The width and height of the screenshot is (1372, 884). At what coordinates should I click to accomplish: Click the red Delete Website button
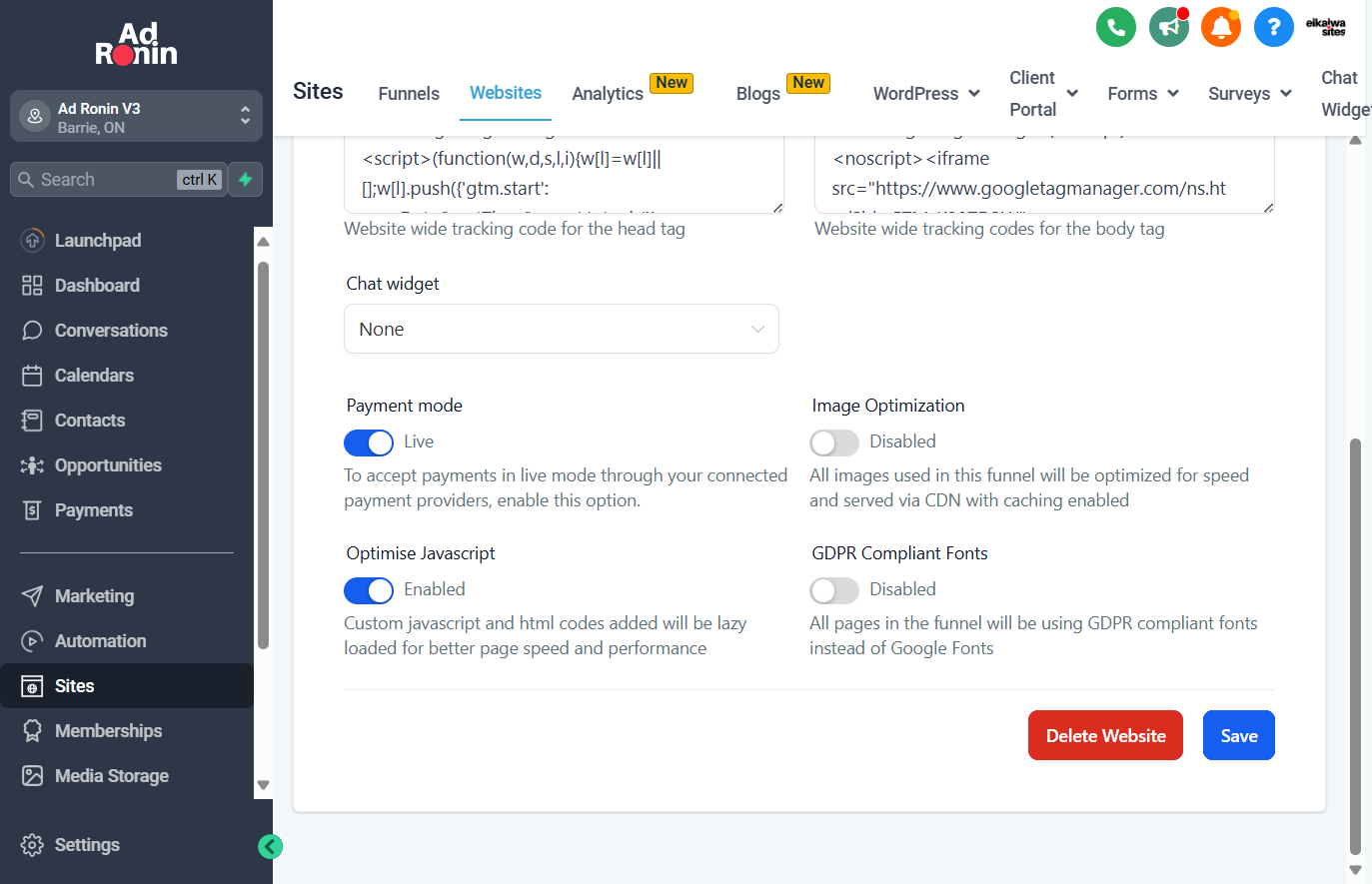1105,735
